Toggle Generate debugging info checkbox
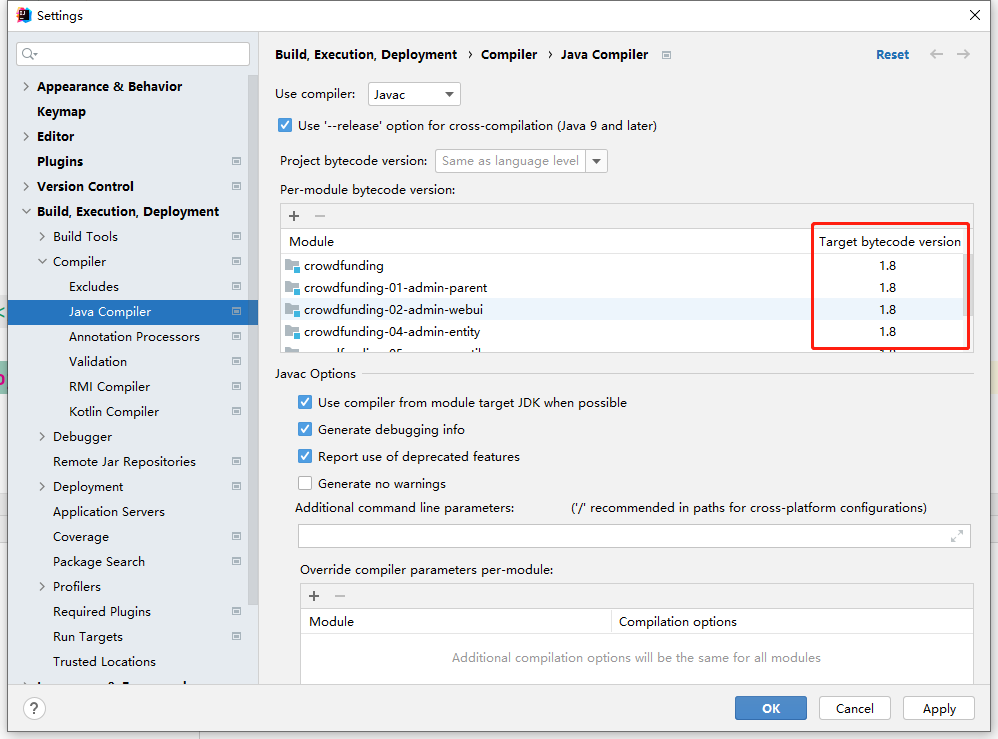This screenshot has height=739, width=998. point(305,430)
